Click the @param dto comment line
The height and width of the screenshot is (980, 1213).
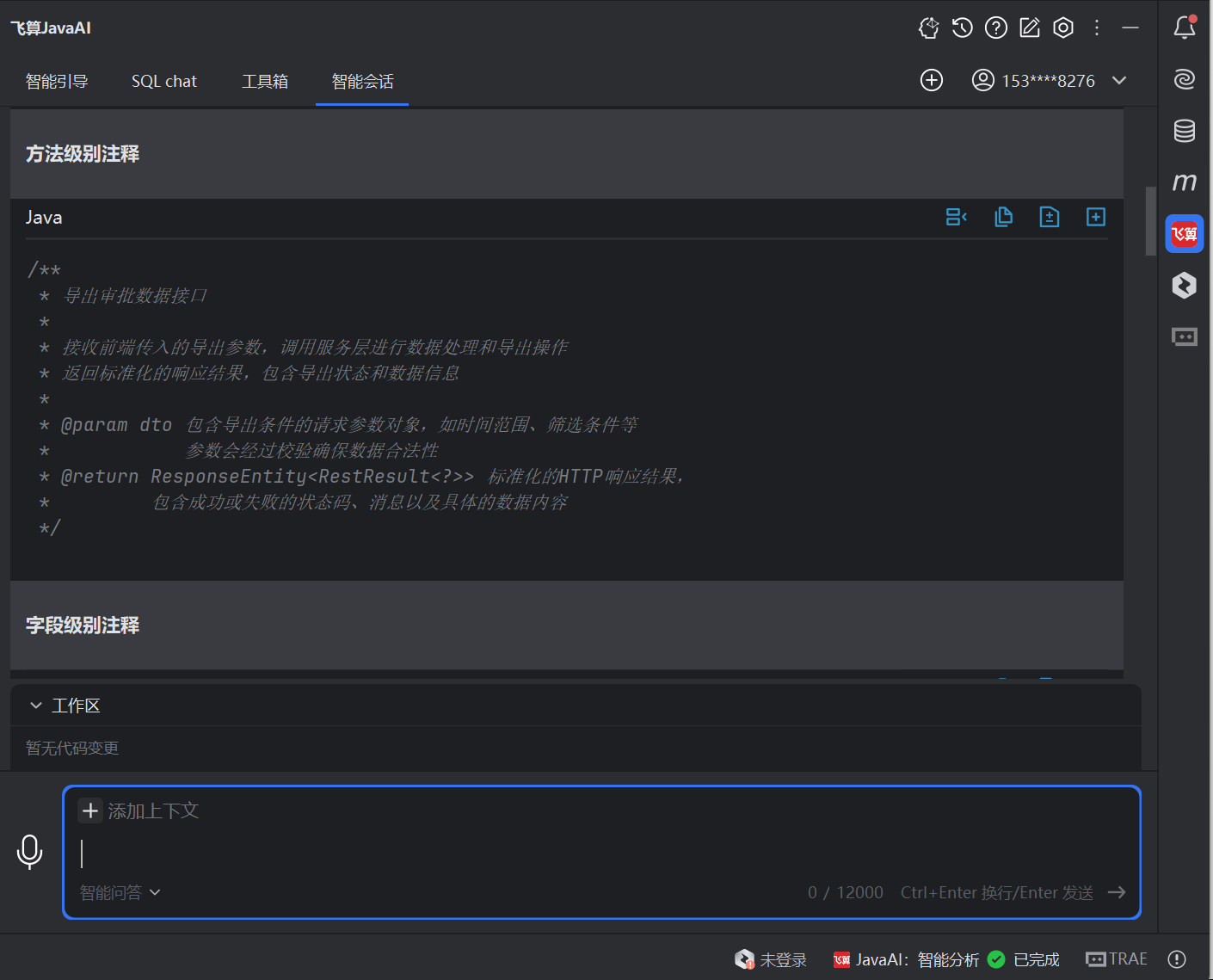(339, 424)
